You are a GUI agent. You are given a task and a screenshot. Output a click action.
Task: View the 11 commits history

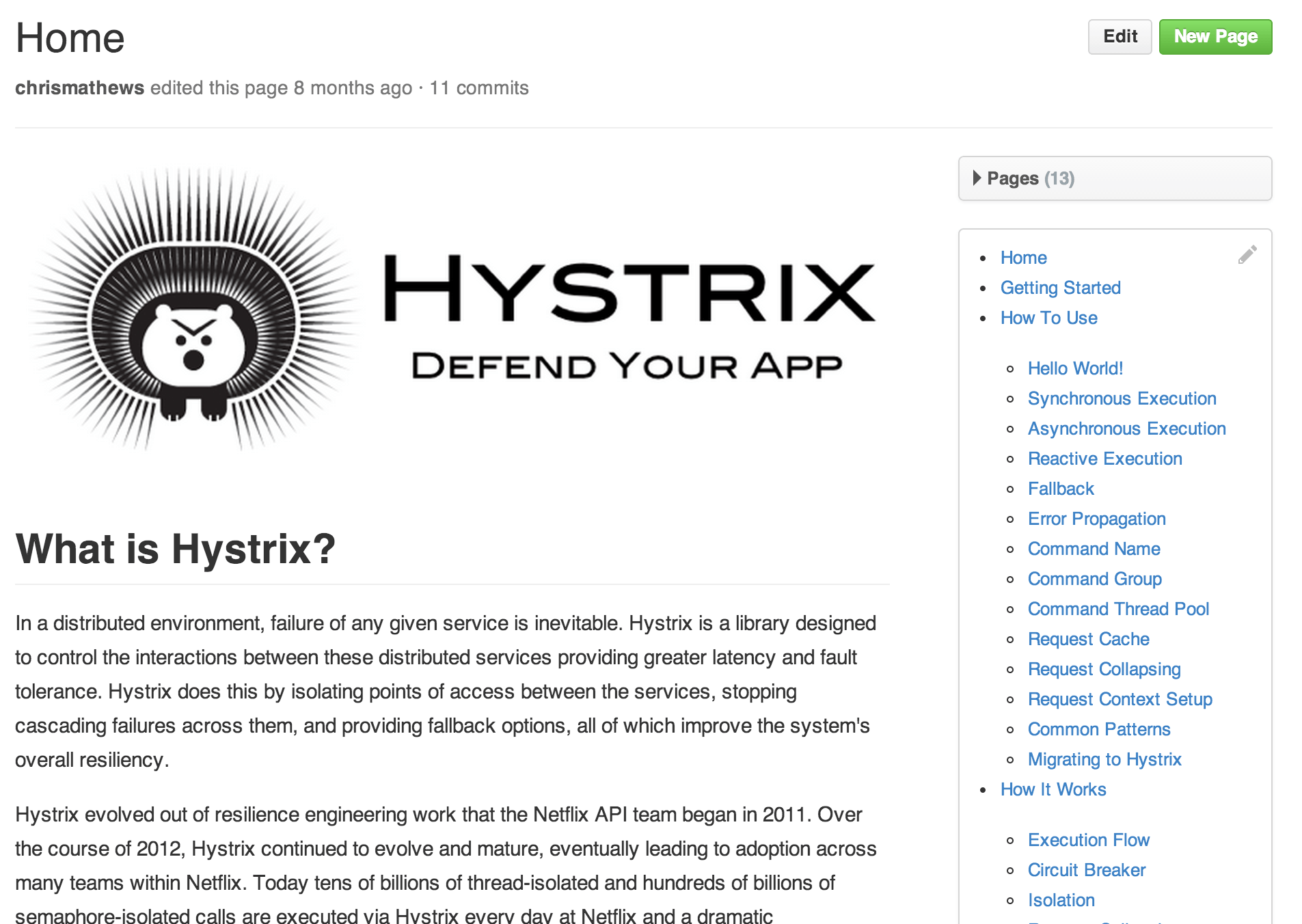click(x=479, y=88)
